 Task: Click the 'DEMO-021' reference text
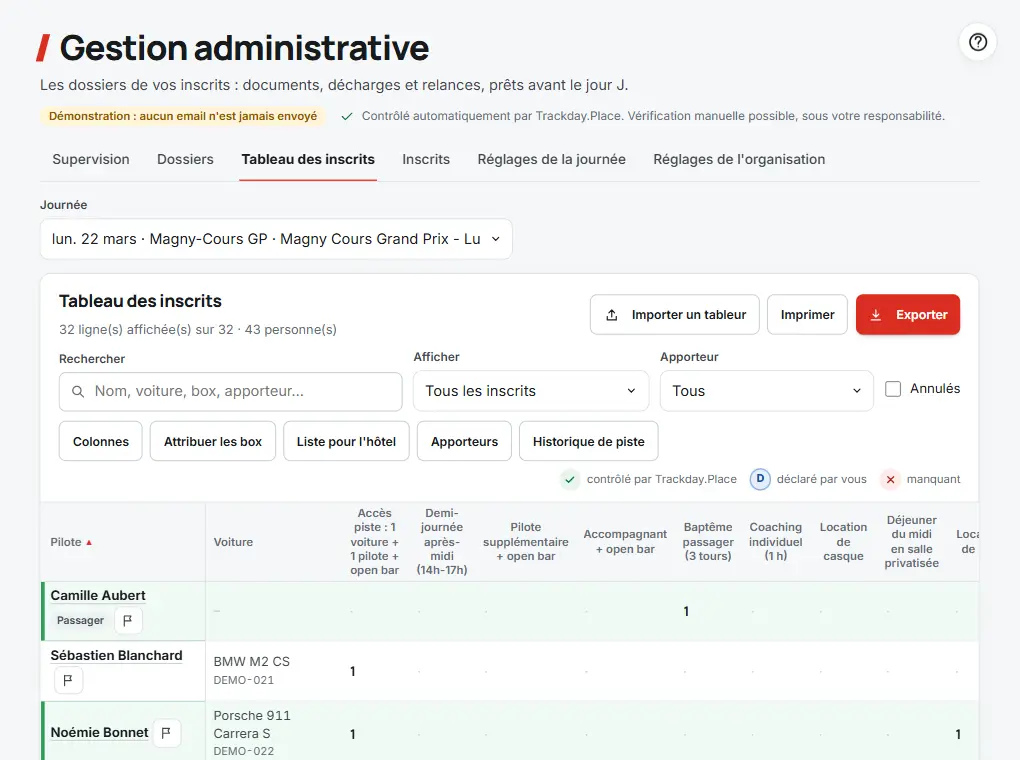(244, 681)
